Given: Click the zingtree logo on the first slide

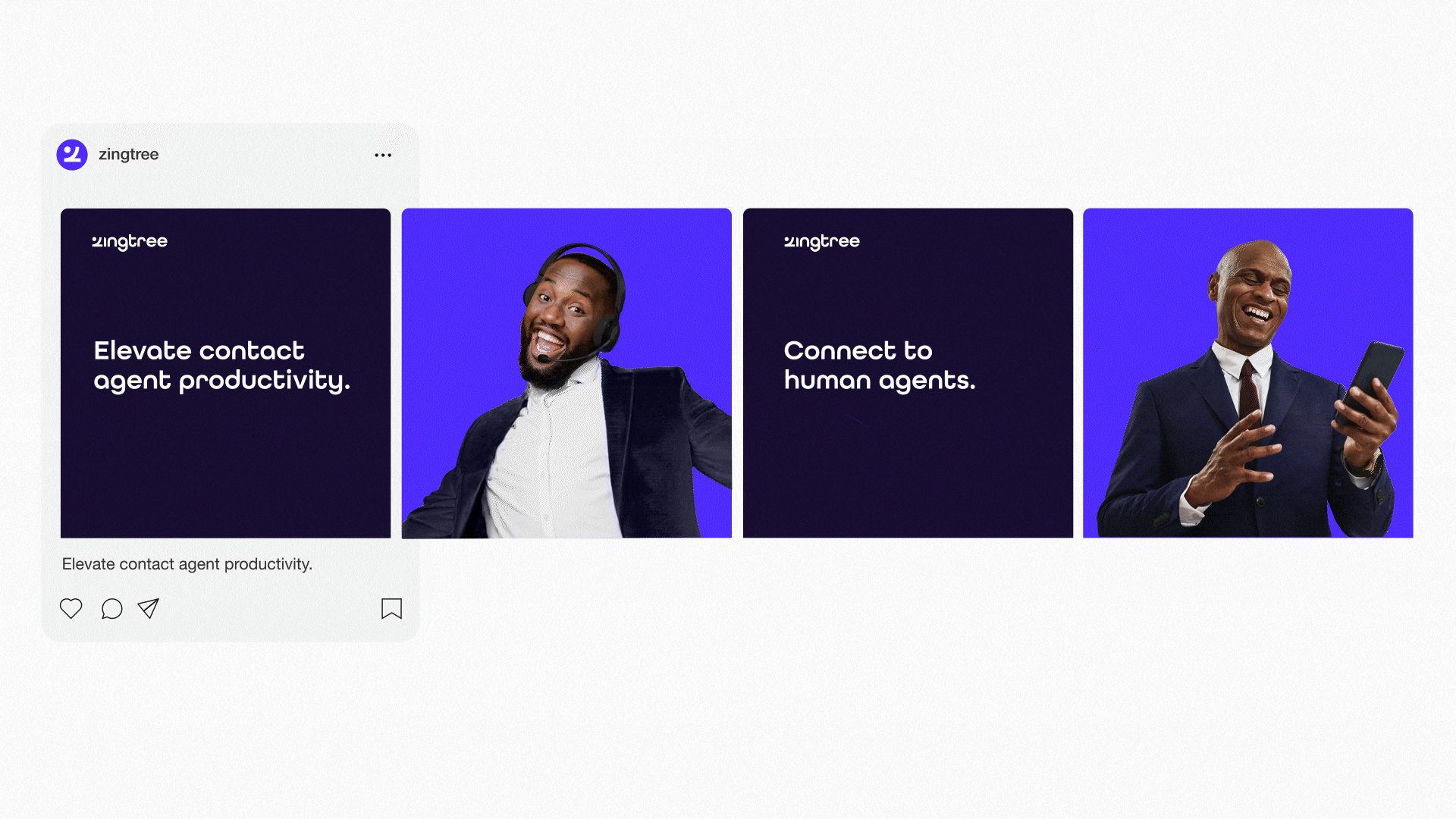Looking at the screenshot, I should pyautogui.click(x=130, y=241).
